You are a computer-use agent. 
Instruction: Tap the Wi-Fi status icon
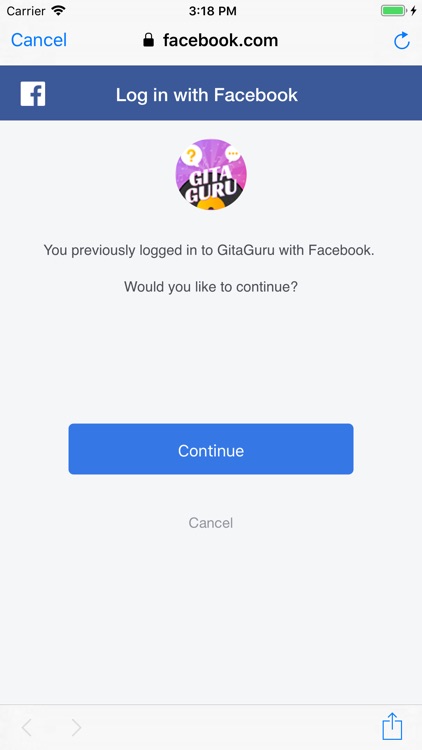click(x=58, y=11)
